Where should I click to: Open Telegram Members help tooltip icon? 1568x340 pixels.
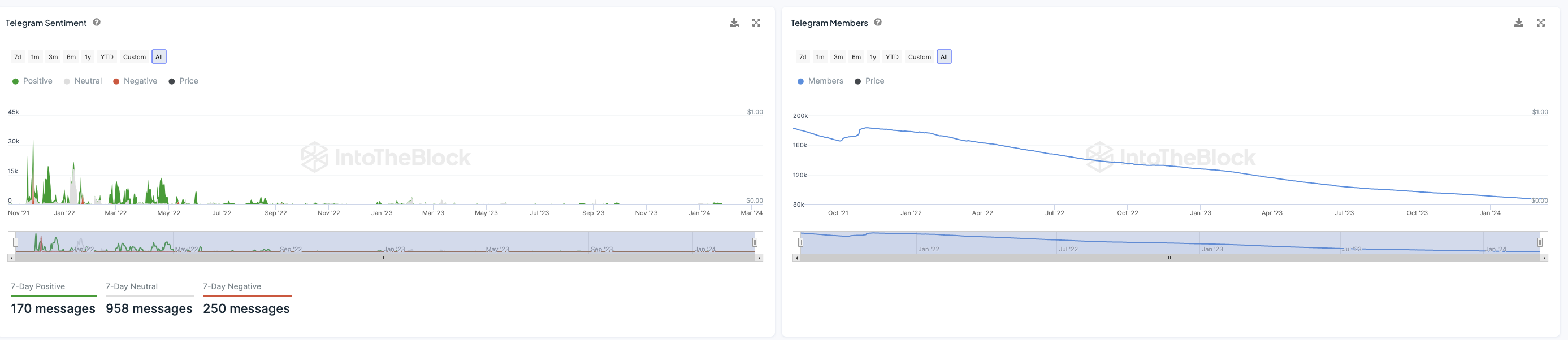coord(878,23)
